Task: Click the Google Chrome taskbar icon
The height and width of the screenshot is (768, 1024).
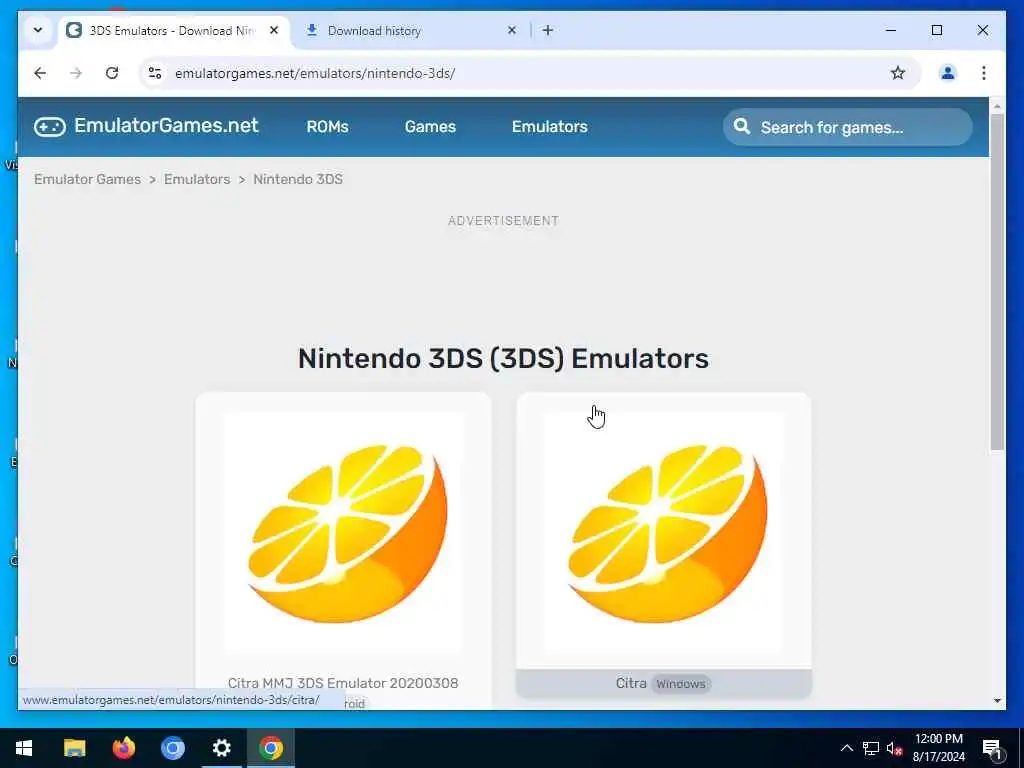Action: point(270,748)
